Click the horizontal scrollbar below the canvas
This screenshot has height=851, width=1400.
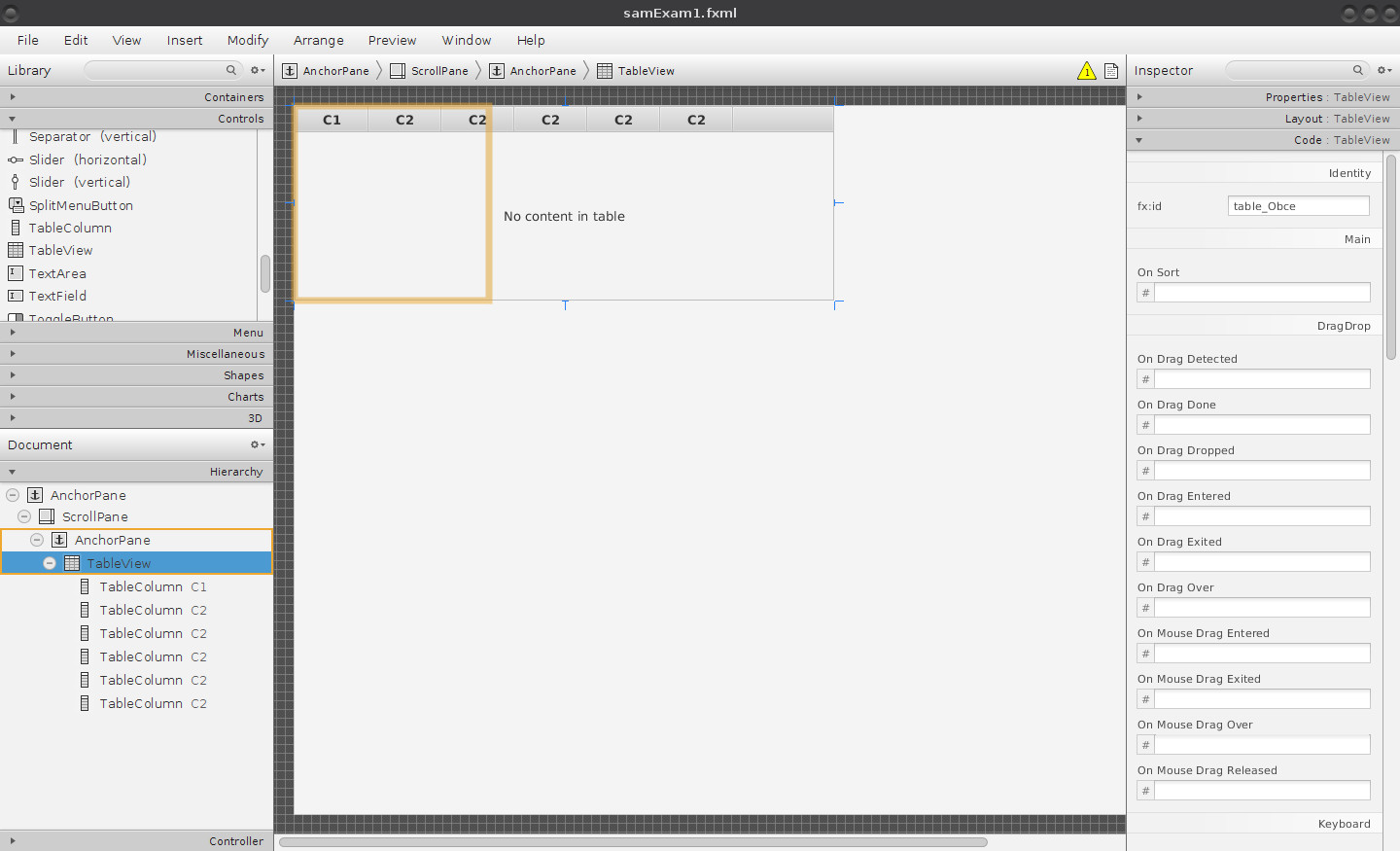tap(632, 841)
